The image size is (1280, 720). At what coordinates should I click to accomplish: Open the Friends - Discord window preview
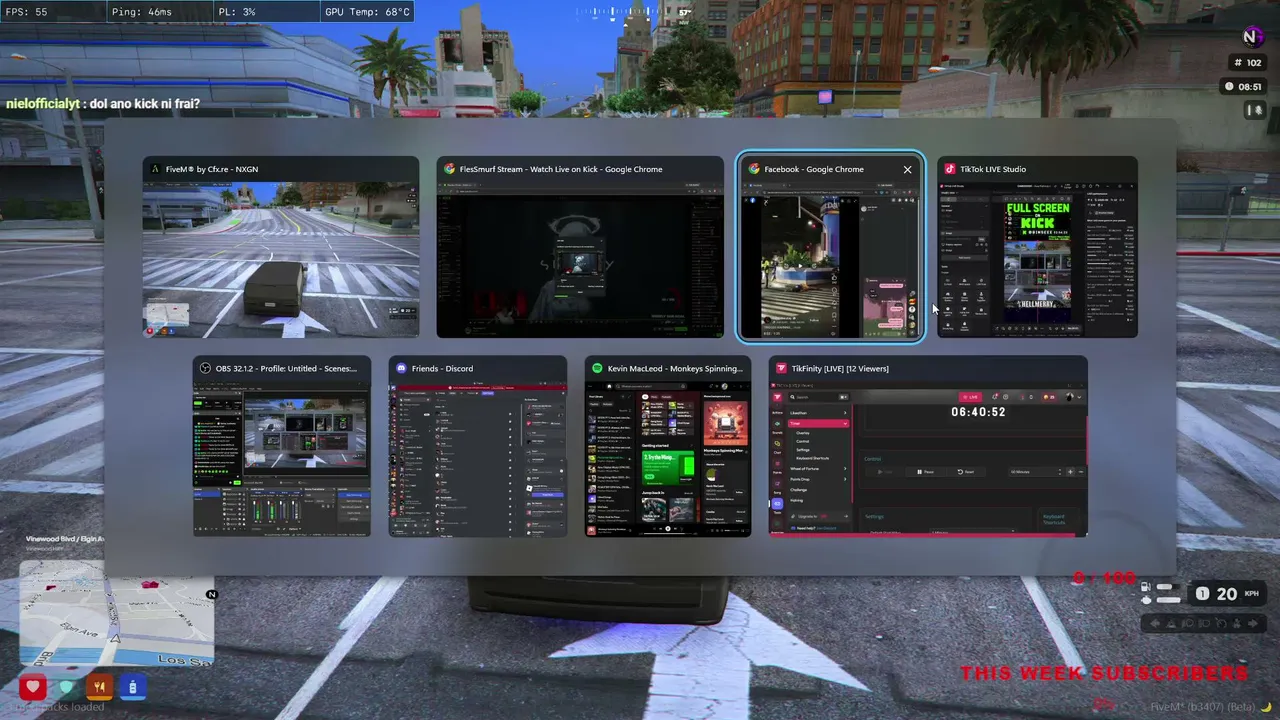tap(478, 446)
